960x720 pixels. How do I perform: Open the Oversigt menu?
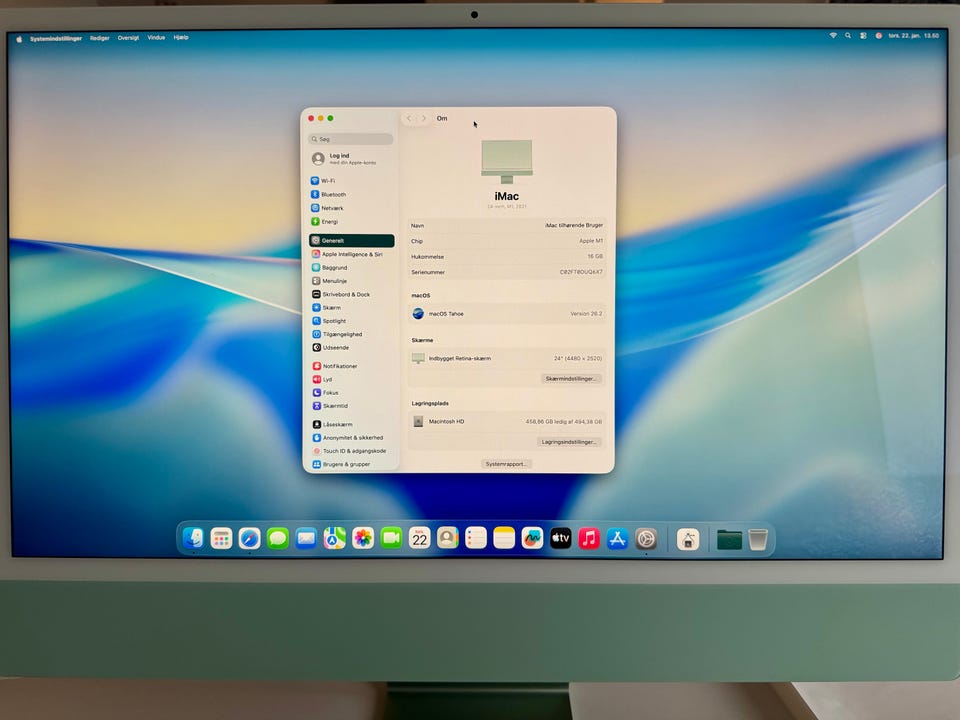[x=128, y=38]
